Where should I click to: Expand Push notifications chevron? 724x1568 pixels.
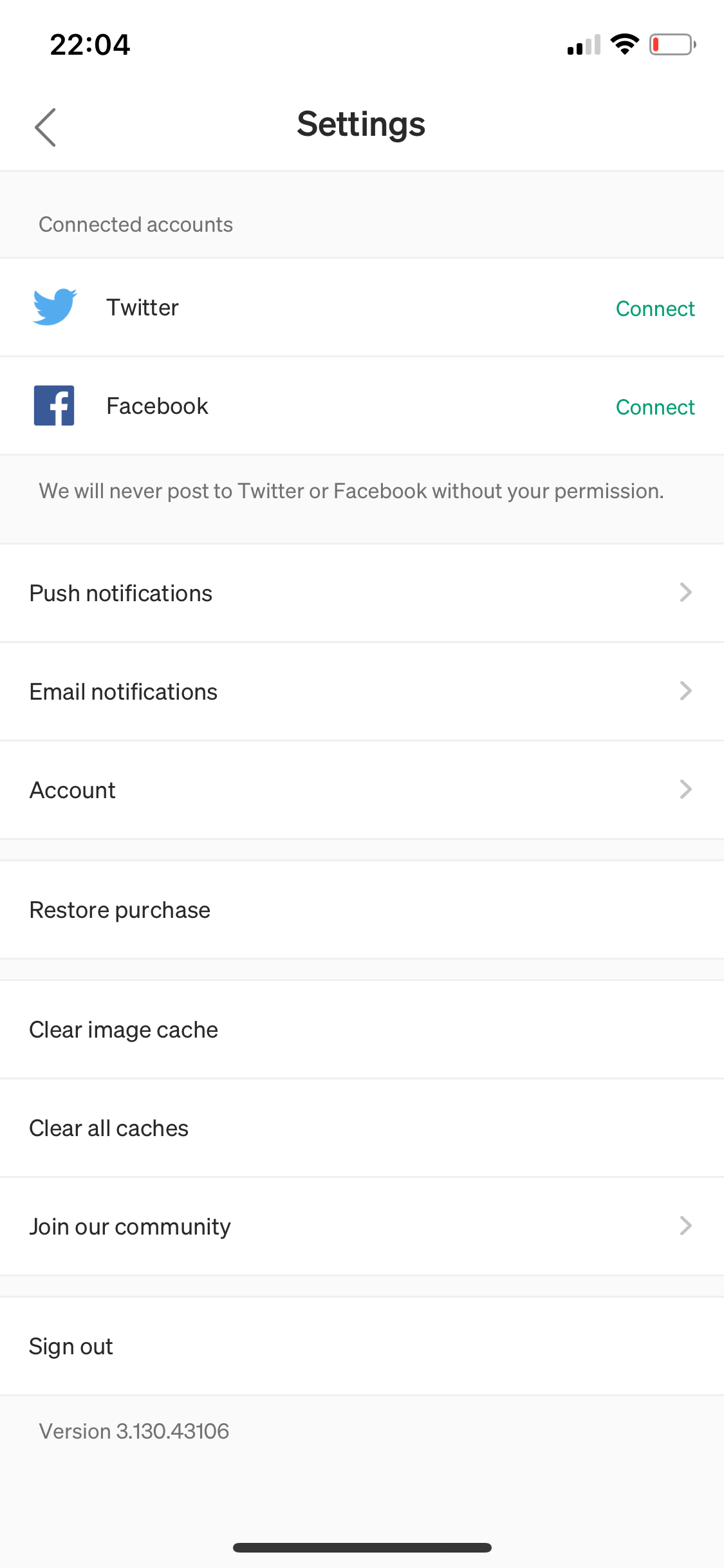[685, 592]
